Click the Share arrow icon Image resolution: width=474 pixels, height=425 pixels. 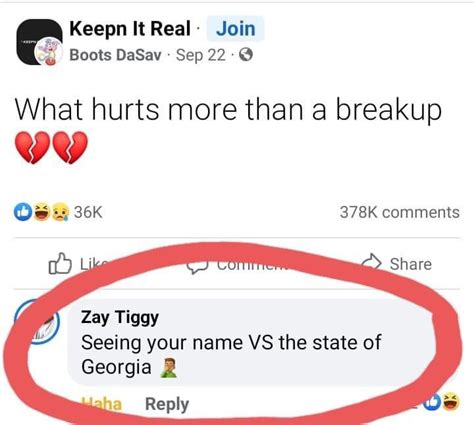[x=372, y=262]
